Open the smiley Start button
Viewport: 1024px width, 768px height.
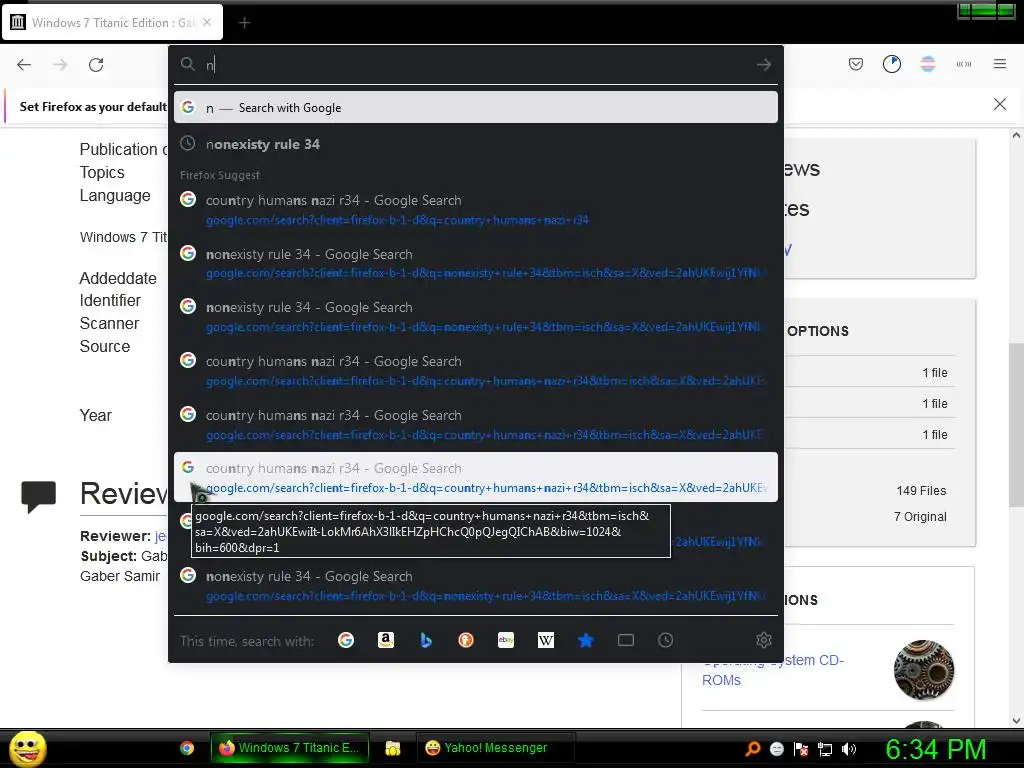[x=27, y=748]
